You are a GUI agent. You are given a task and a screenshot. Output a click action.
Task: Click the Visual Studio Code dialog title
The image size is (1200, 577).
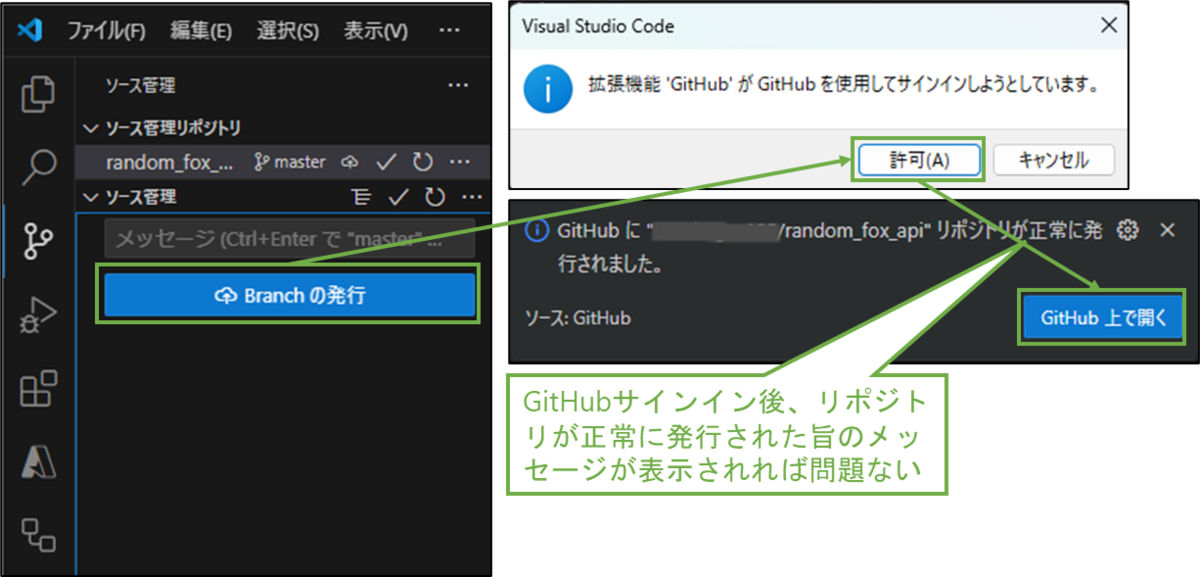click(598, 26)
